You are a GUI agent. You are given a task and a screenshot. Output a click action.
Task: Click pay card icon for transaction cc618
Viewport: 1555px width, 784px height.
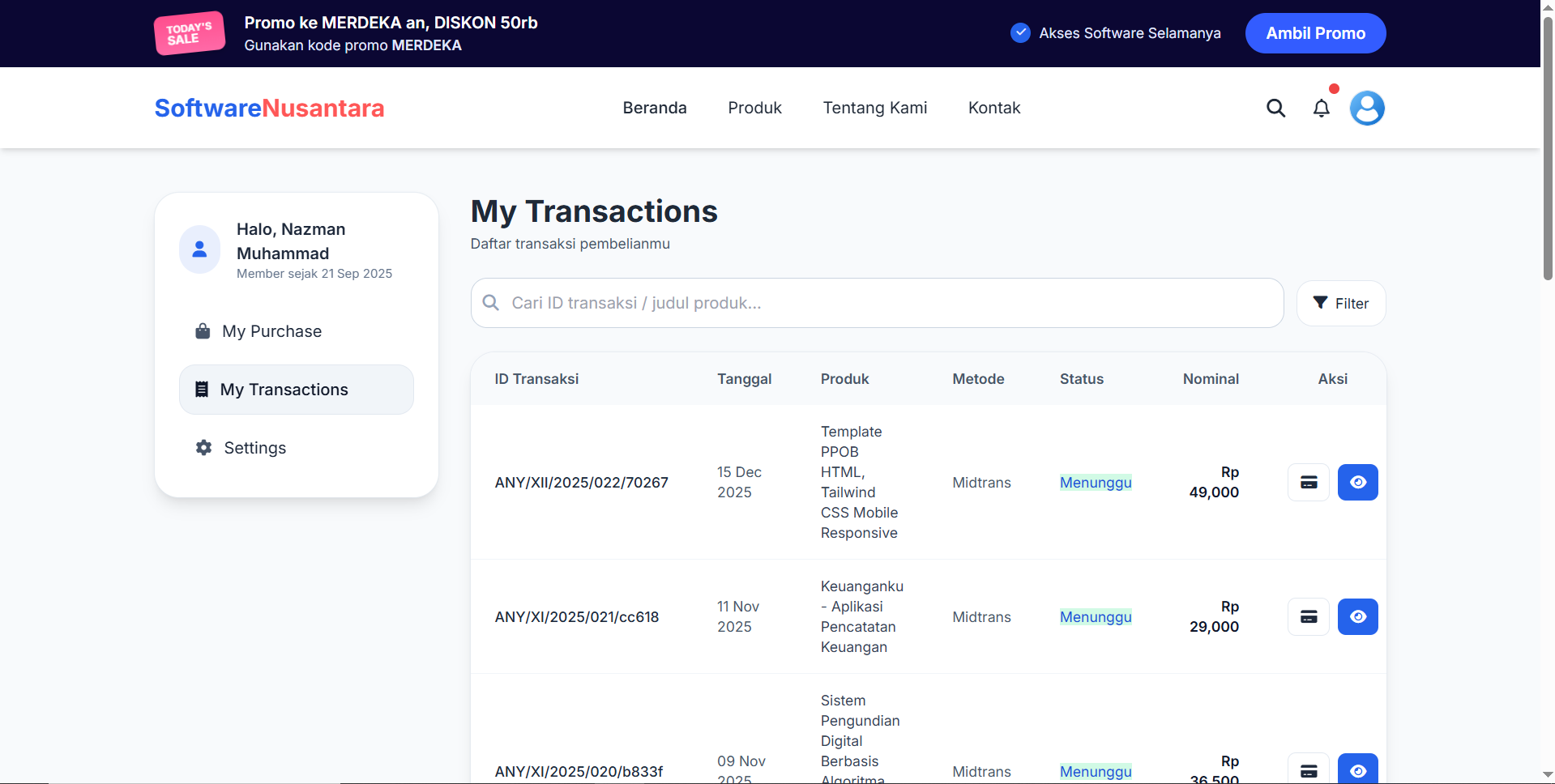[1308, 617]
